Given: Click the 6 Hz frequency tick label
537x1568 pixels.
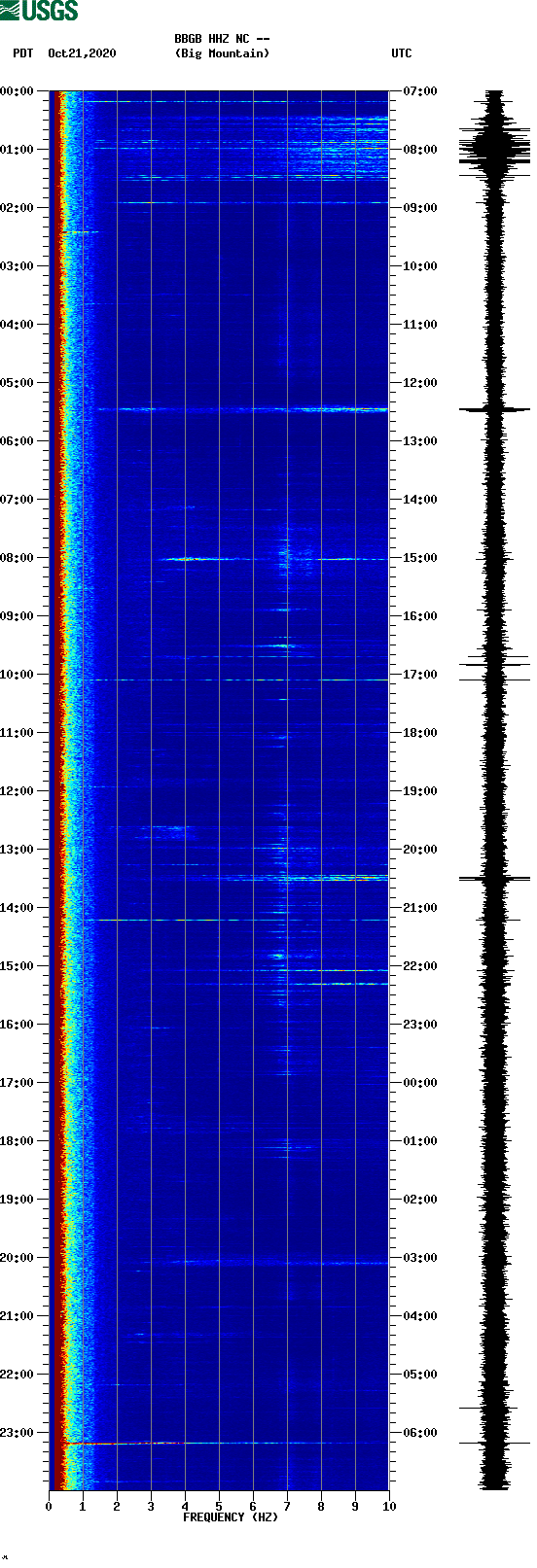Looking at the screenshot, I should click(x=253, y=1507).
